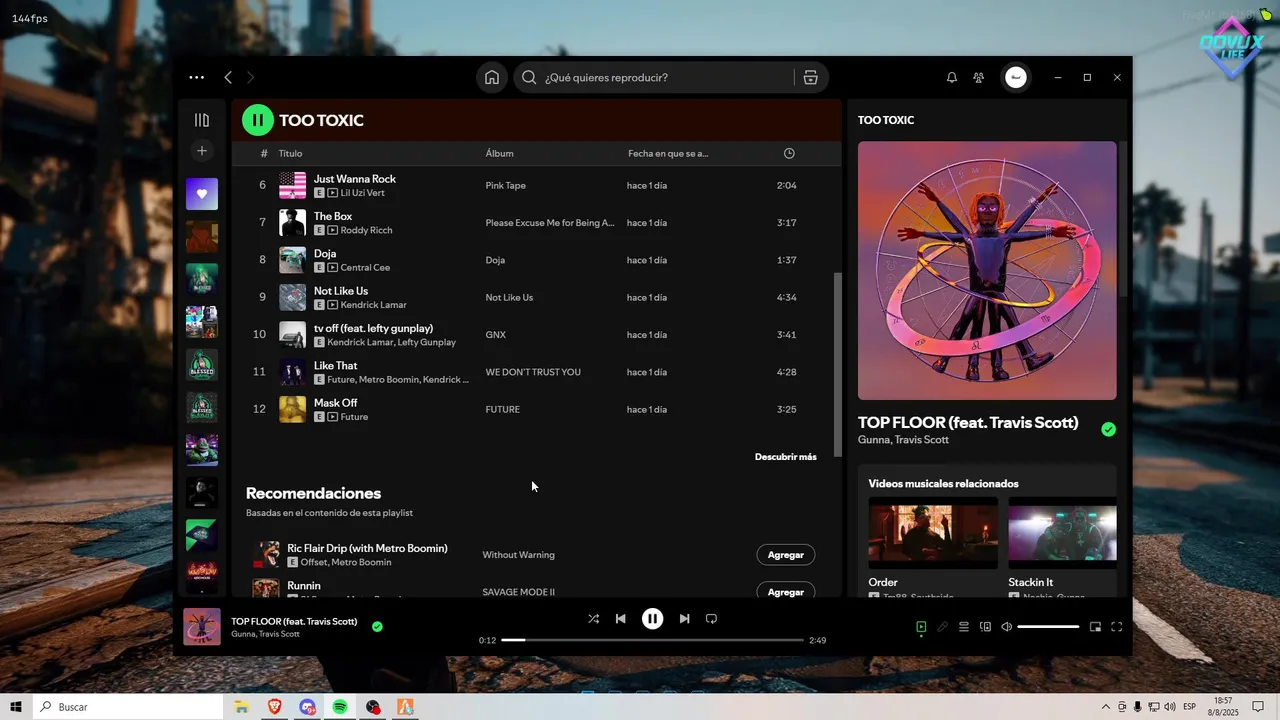Mute volume speaker icon
The image size is (1280, 720).
[x=1006, y=627]
